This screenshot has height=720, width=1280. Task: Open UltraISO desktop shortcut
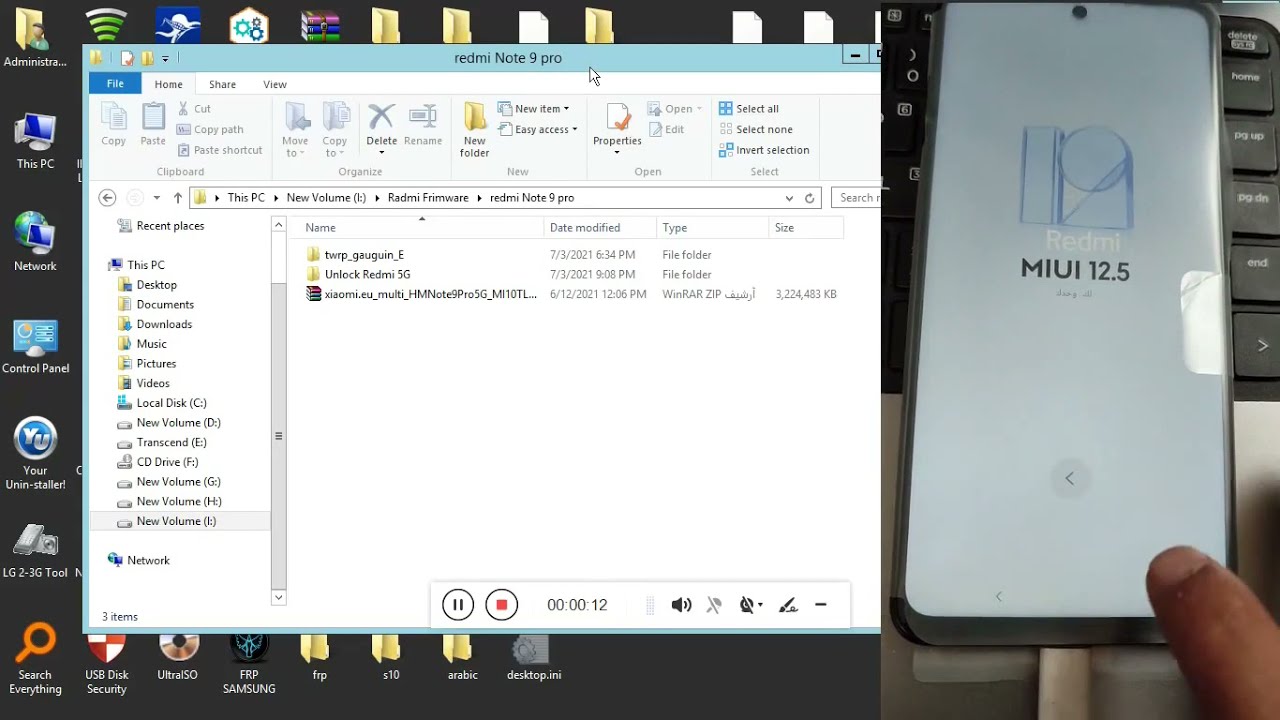click(x=178, y=657)
